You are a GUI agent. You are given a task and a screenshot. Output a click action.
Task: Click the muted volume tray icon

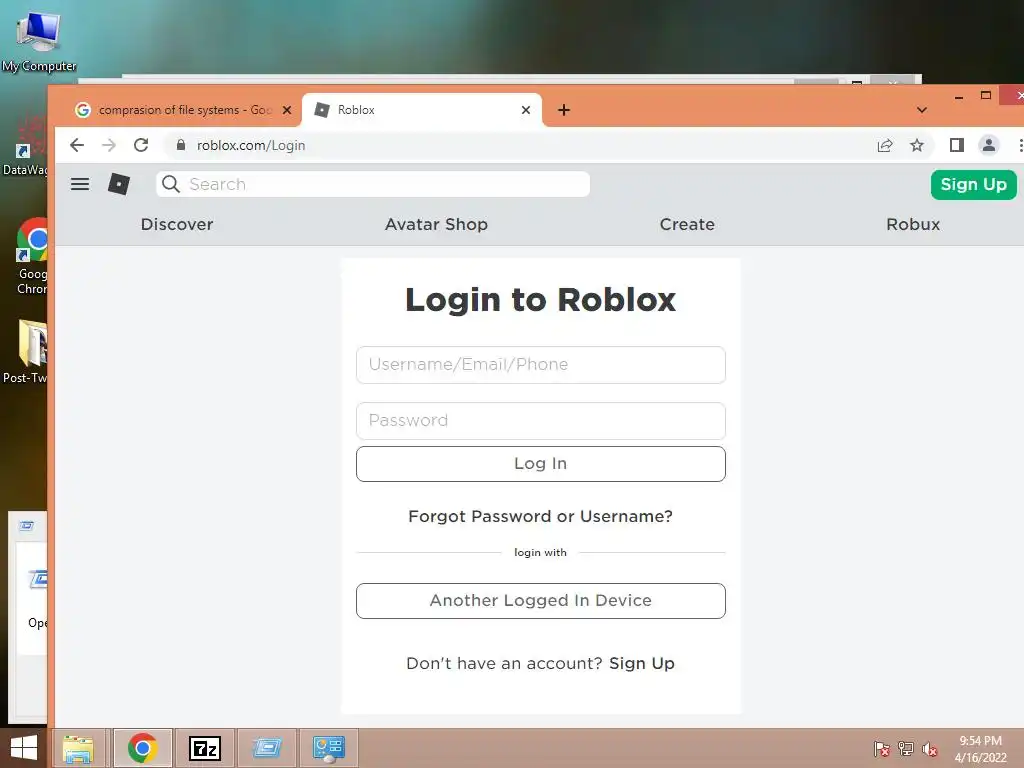pos(930,749)
